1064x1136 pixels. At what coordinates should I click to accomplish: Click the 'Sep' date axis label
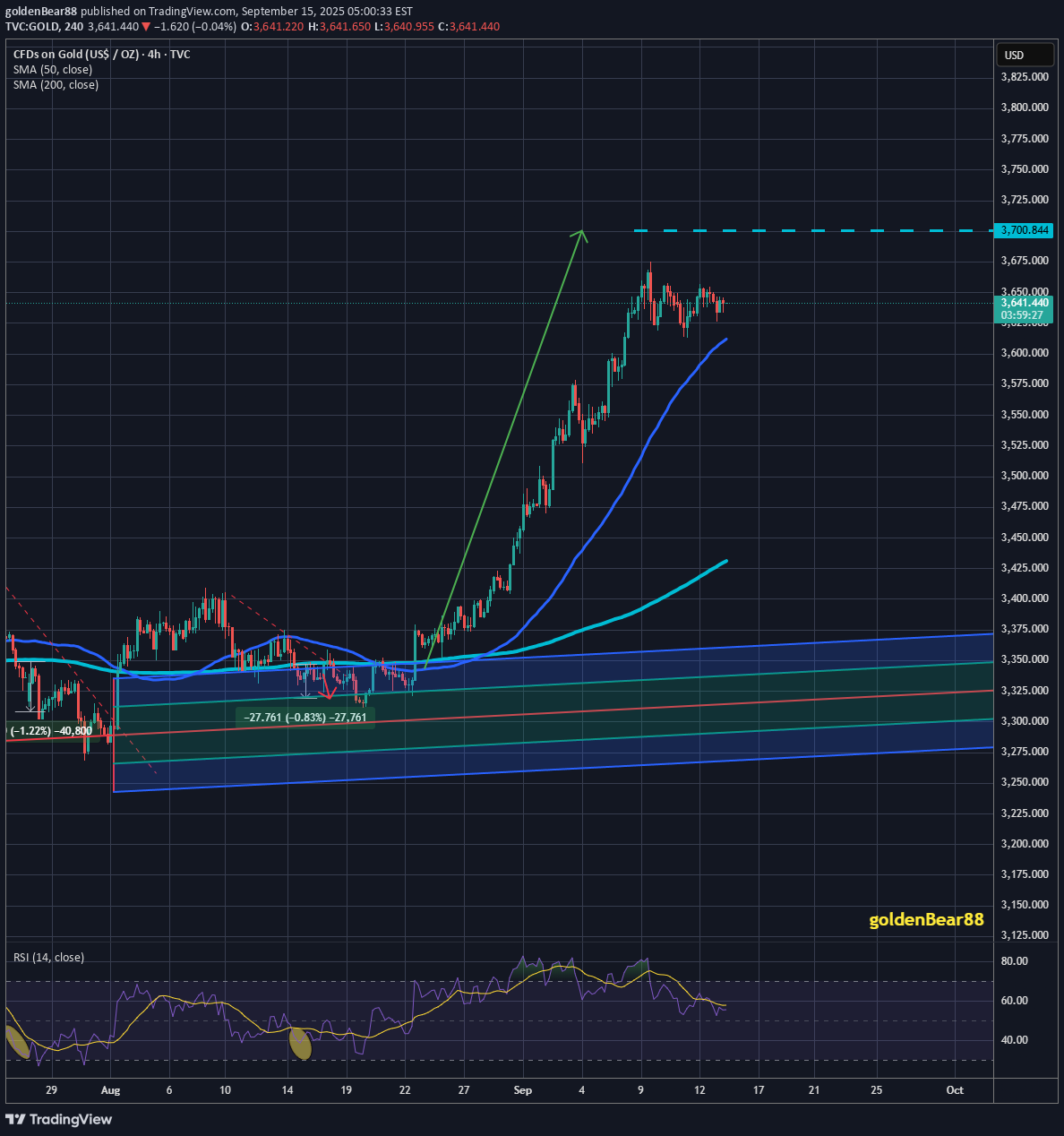tap(523, 1090)
